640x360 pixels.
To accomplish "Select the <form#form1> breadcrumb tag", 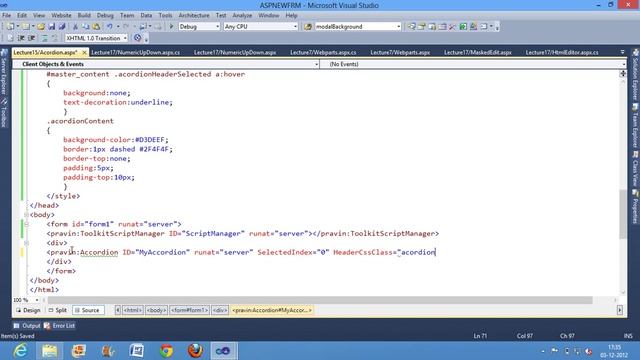I will pyautogui.click(x=190, y=310).
